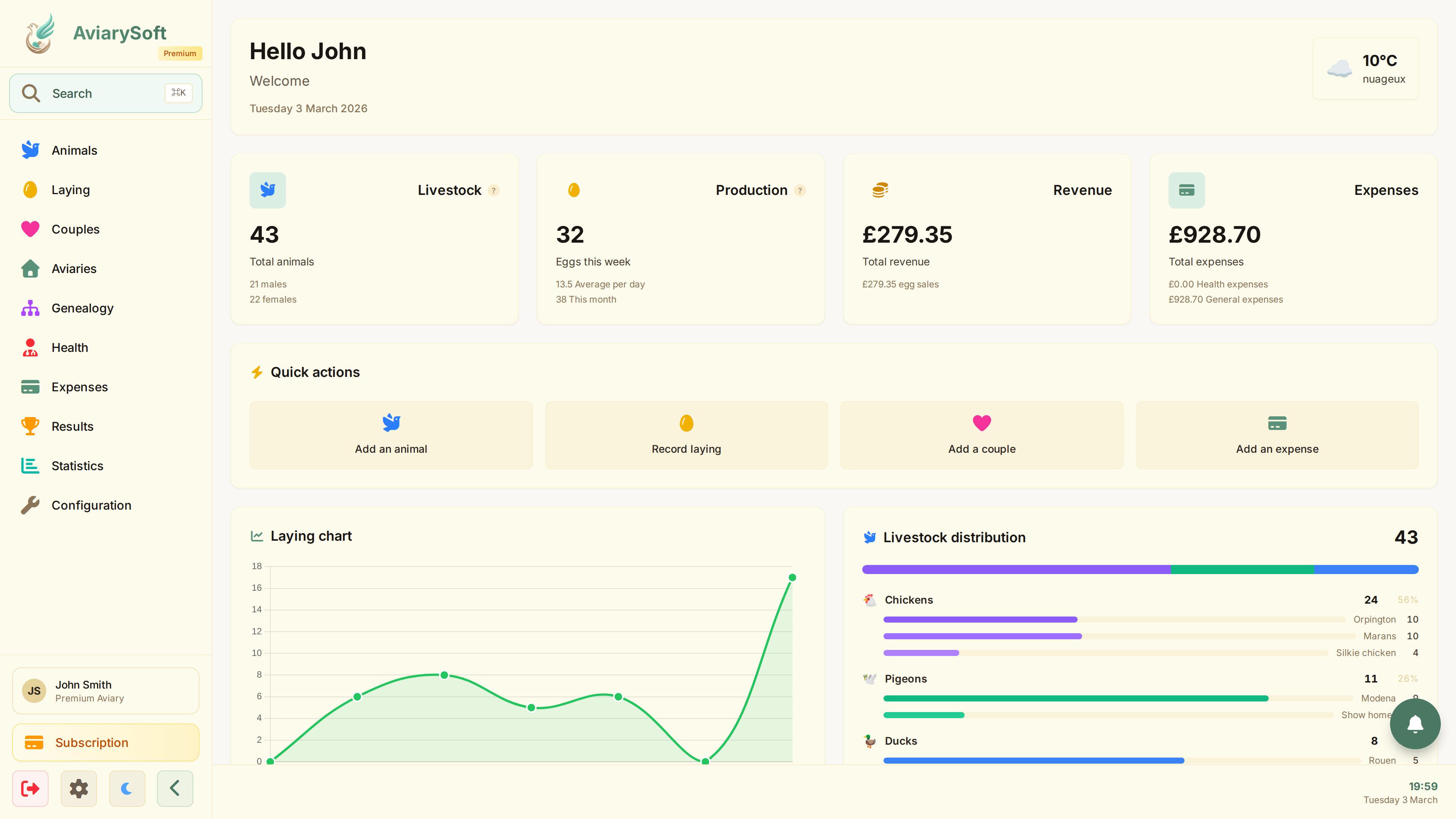
Task: Open Couples via the heart icon
Action: coord(30,229)
